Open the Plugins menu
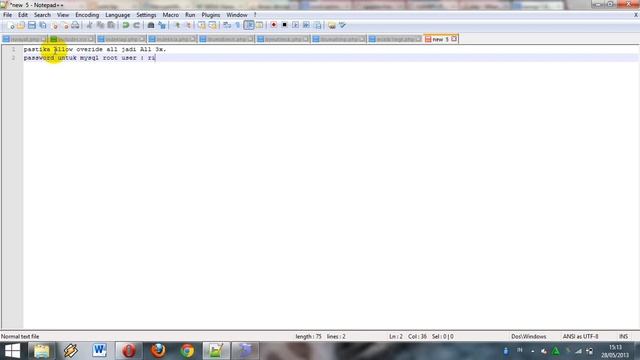640x360 pixels. click(211, 15)
